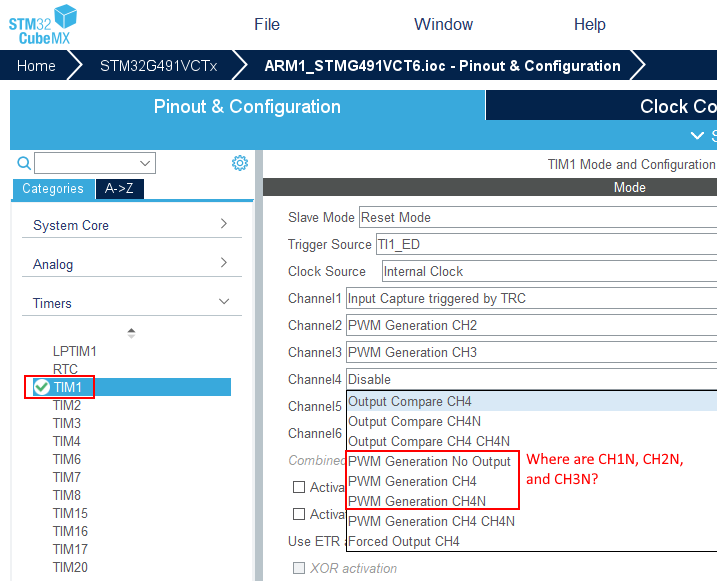717x581 pixels.
Task: Open the Trigger Source dropdown
Action: pos(546,244)
